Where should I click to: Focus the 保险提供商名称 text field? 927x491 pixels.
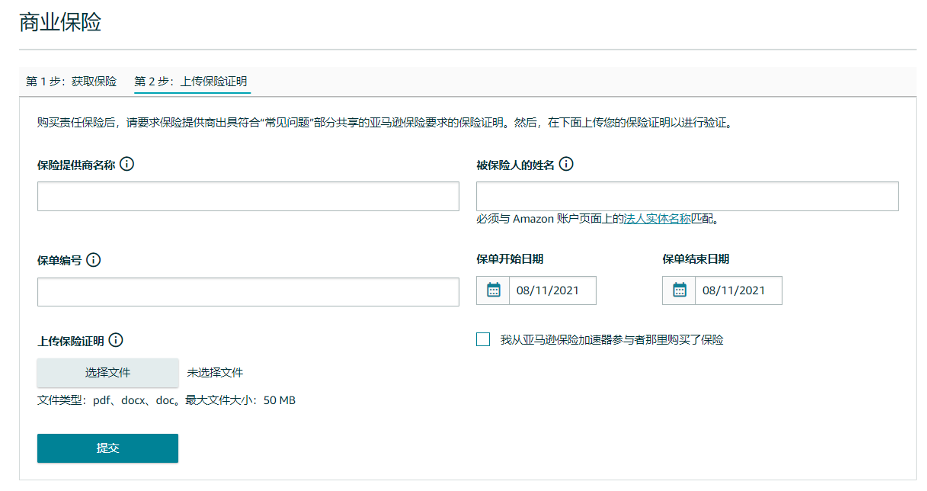[248, 196]
